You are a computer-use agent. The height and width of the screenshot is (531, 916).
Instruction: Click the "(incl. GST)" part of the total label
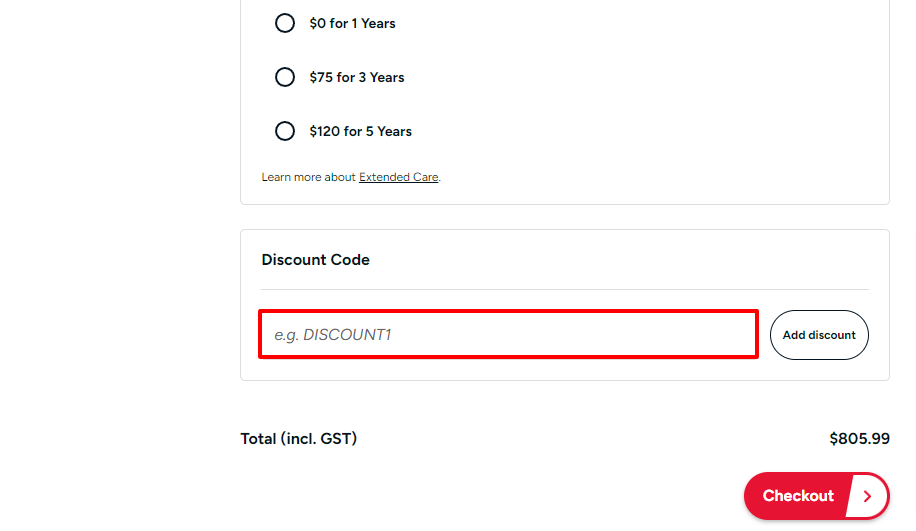tap(318, 438)
